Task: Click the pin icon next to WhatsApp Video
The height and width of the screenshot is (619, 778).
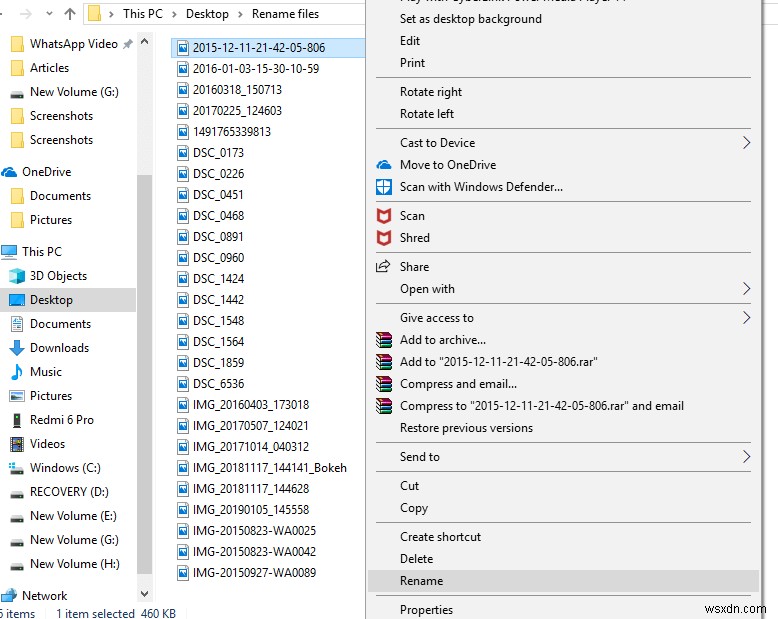Action: coord(128,44)
